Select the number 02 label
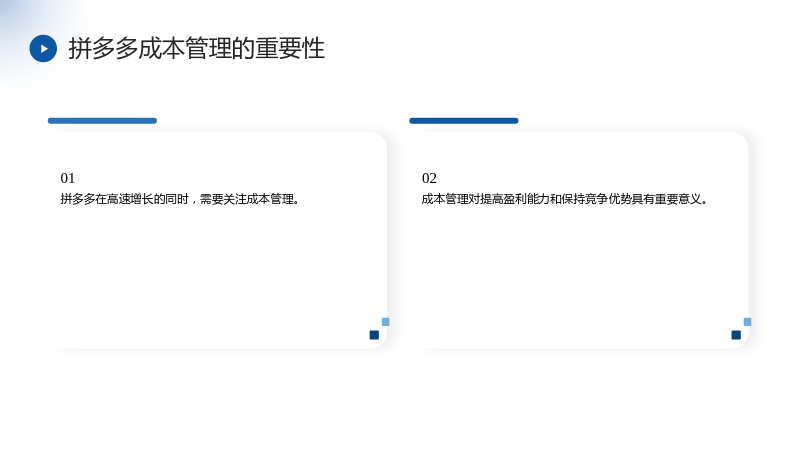 click(429, 178)
